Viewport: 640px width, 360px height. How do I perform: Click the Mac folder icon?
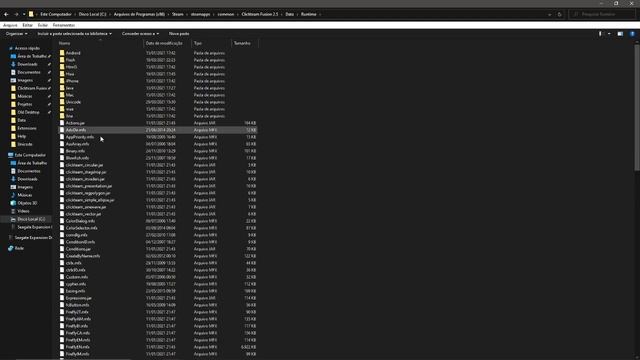62,95
